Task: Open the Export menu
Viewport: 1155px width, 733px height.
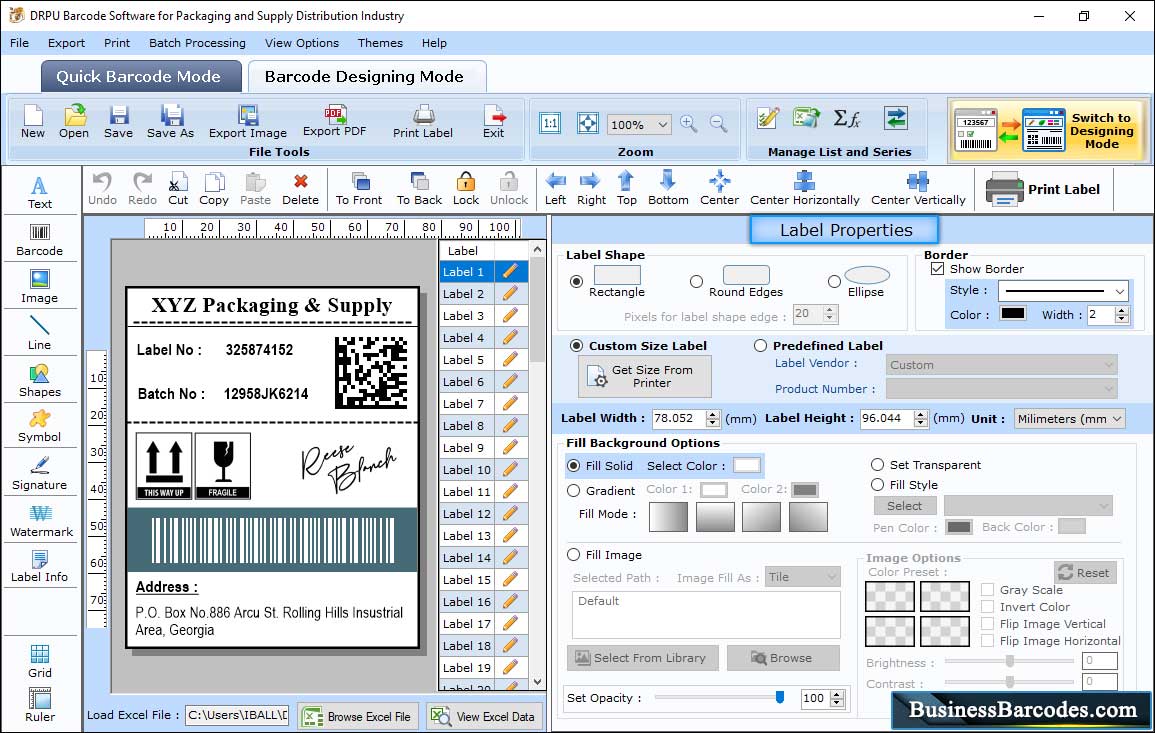Action: (x=66, y=43)
